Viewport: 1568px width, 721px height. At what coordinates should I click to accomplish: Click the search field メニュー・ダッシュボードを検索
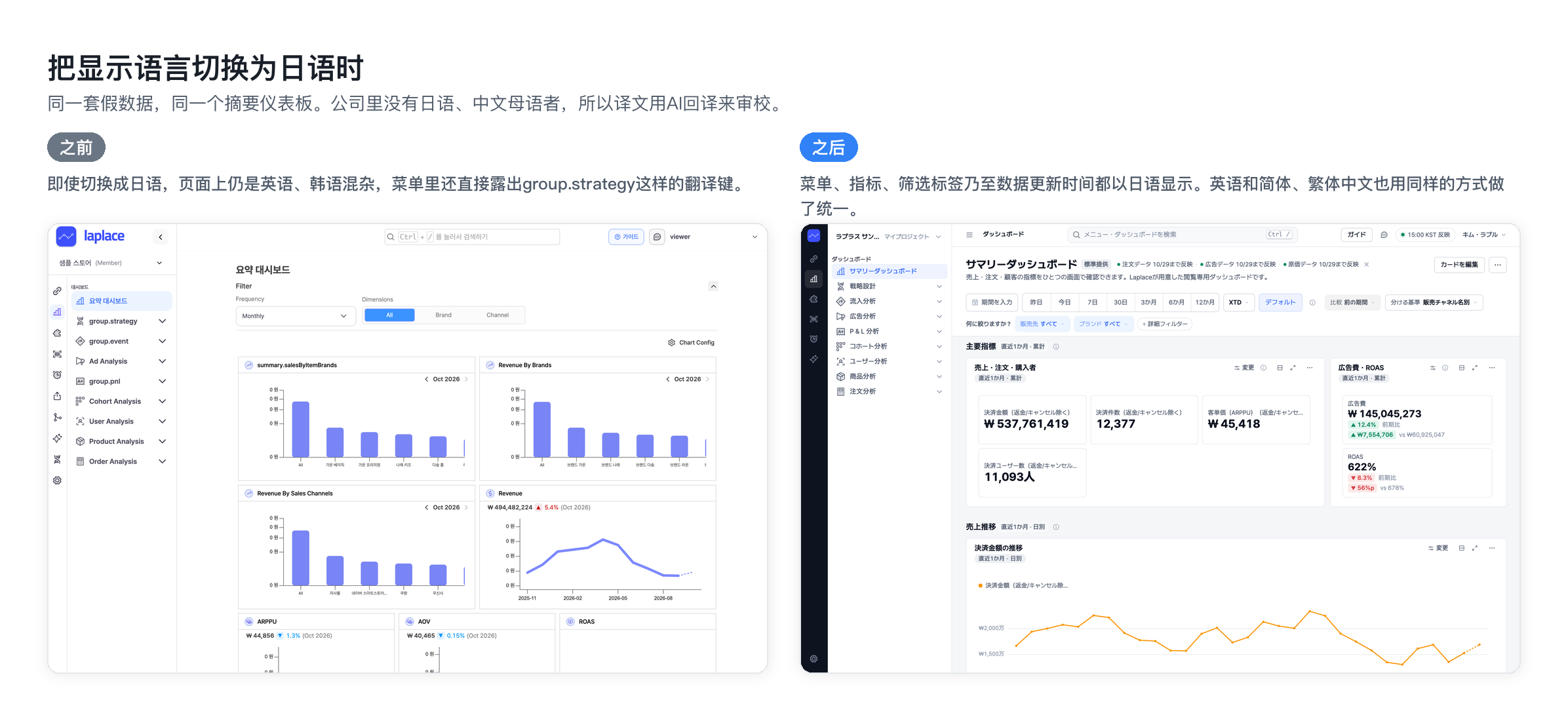[1182, 235]
